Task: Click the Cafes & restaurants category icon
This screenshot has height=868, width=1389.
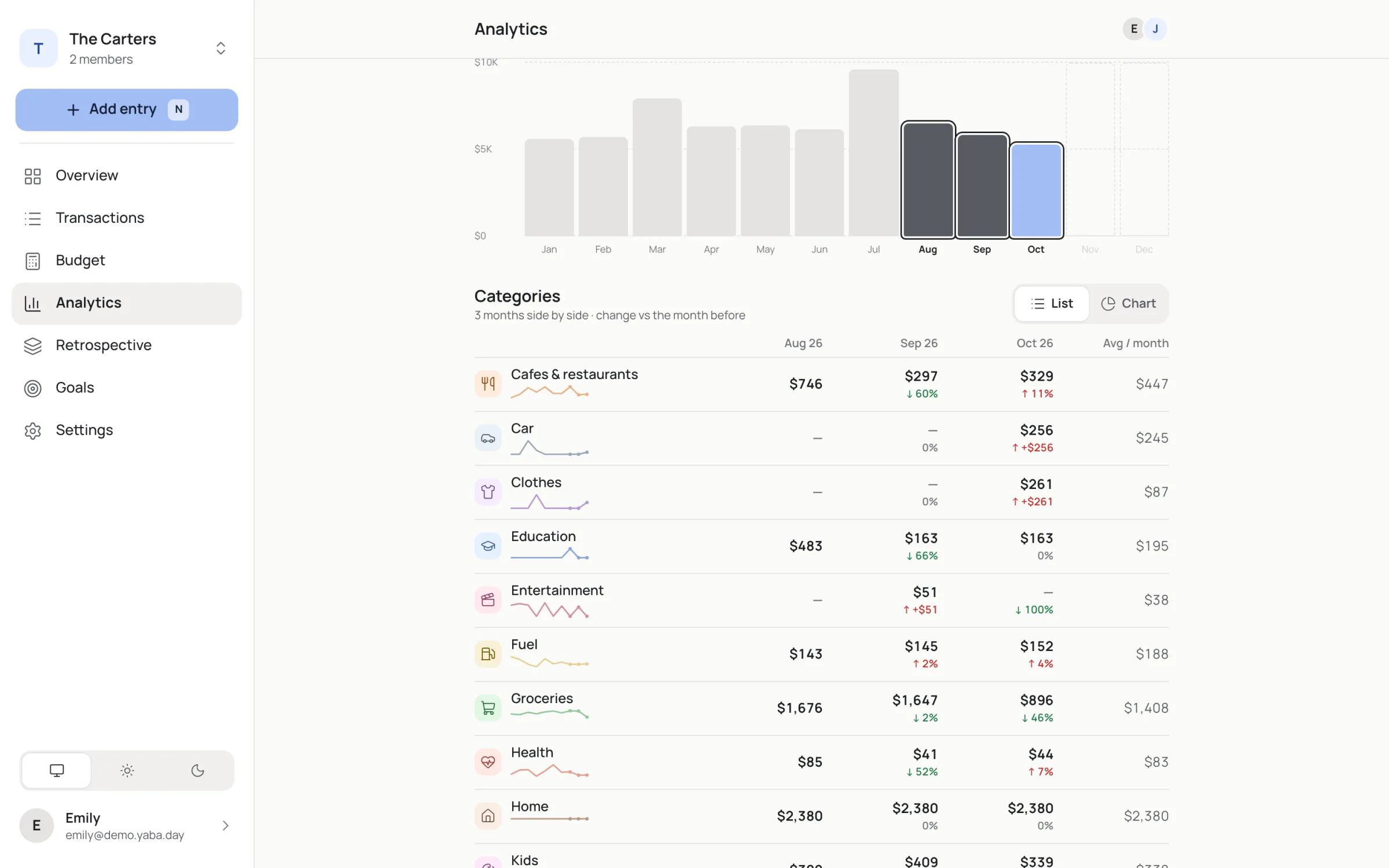Action: pyautogui.click(x=488, y=384)
